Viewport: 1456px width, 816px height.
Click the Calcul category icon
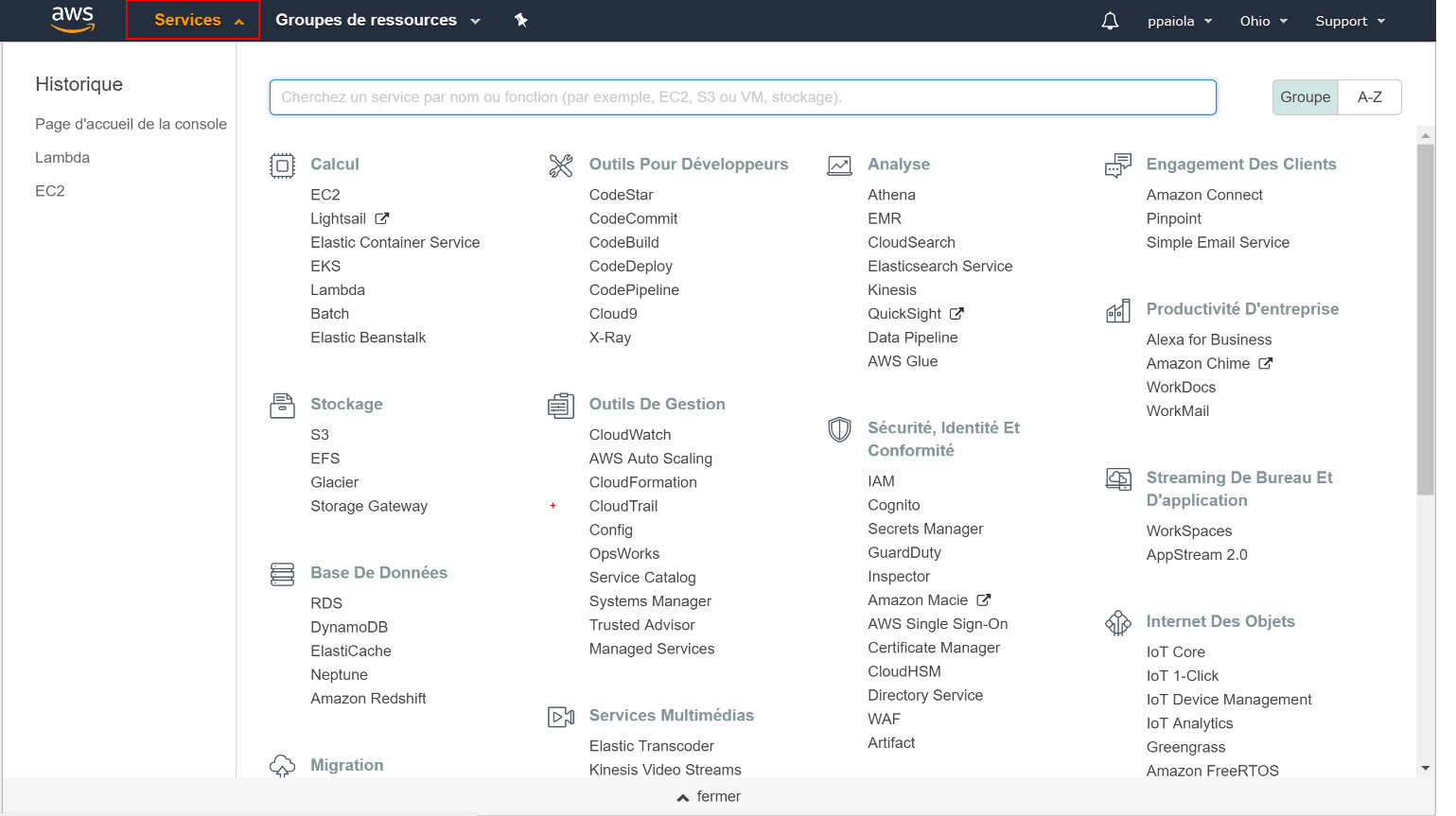point(282,165)
